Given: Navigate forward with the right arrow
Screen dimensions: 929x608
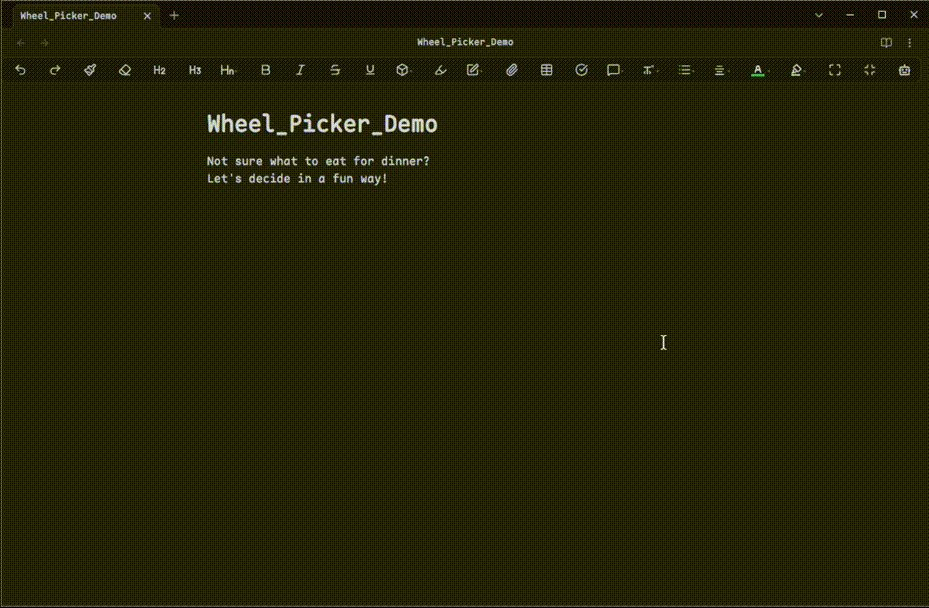Looking at the screenshot, I should (44, 43).
